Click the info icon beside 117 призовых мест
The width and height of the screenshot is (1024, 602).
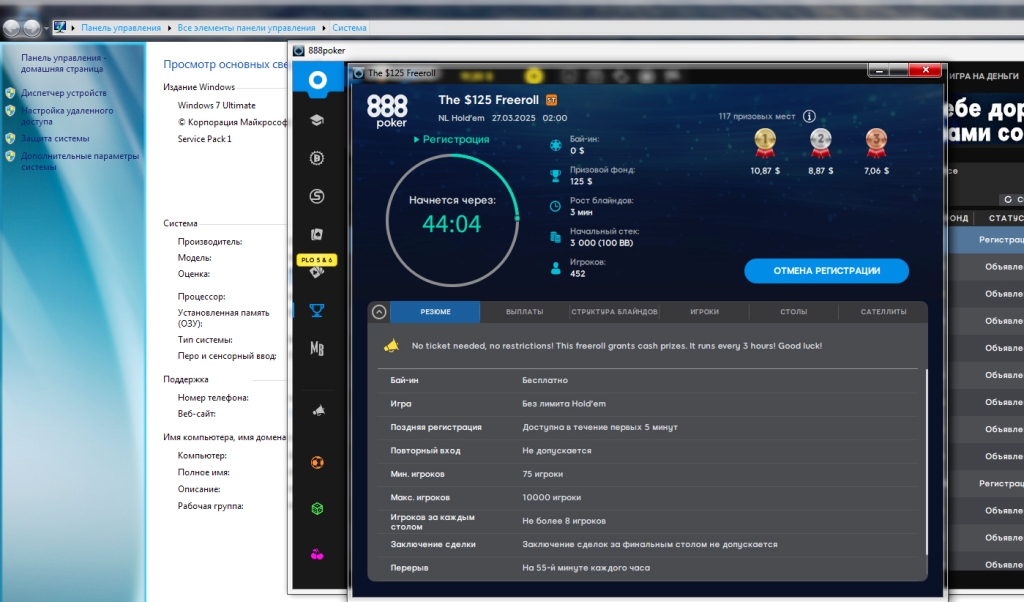[809, 116]
